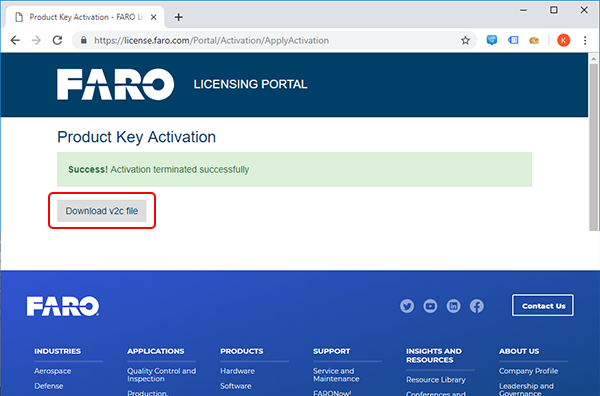Open a new tab with plus icon
This screenshot has height=396, width=600.
pyautogui.click(x=178, y=17)
